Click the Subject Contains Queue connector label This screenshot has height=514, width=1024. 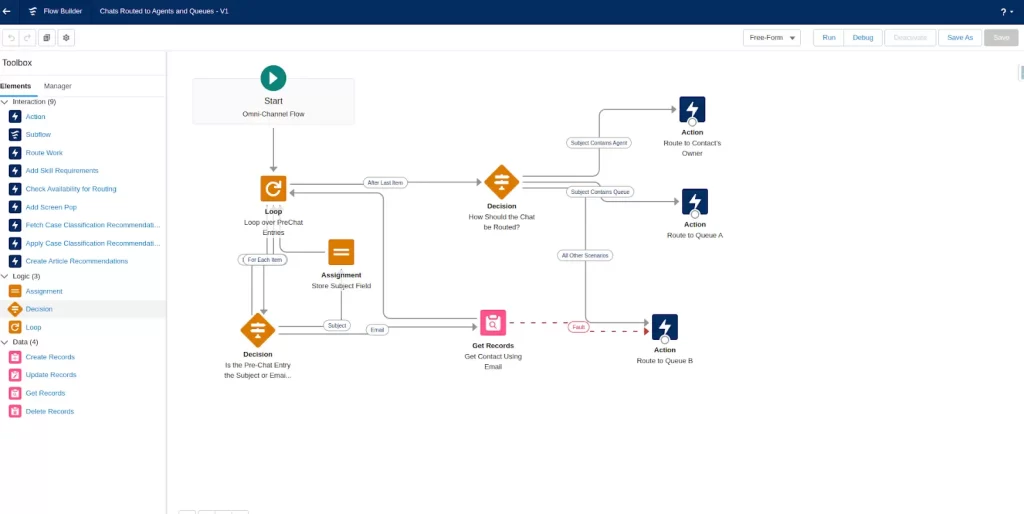[600, 192]
